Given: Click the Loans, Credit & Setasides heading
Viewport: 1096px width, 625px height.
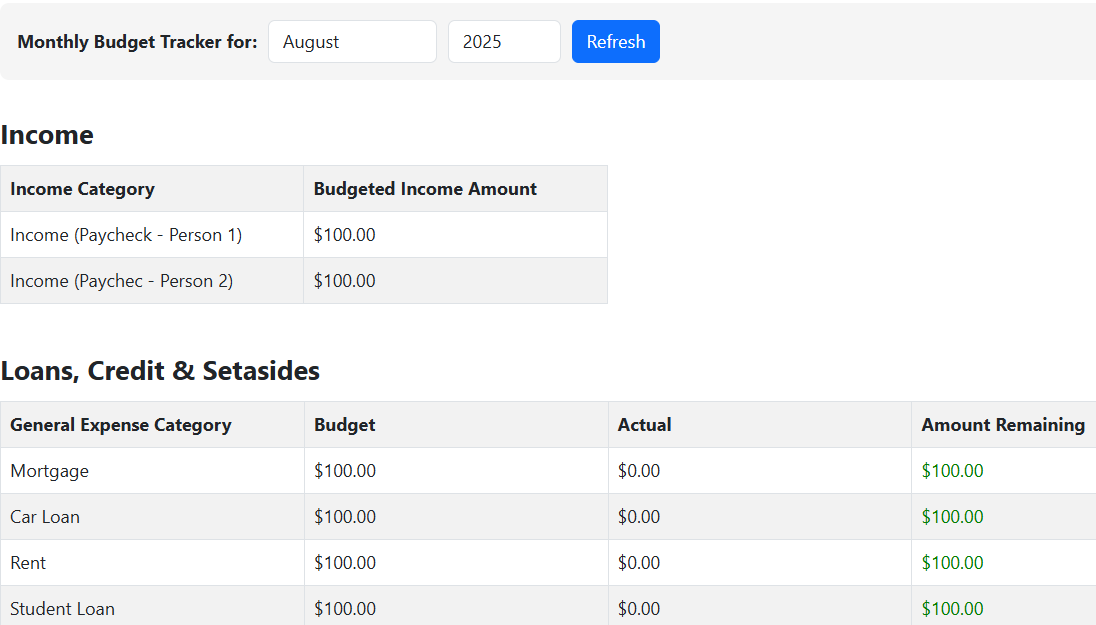Looking at the screenshot, I should [160, 371].
